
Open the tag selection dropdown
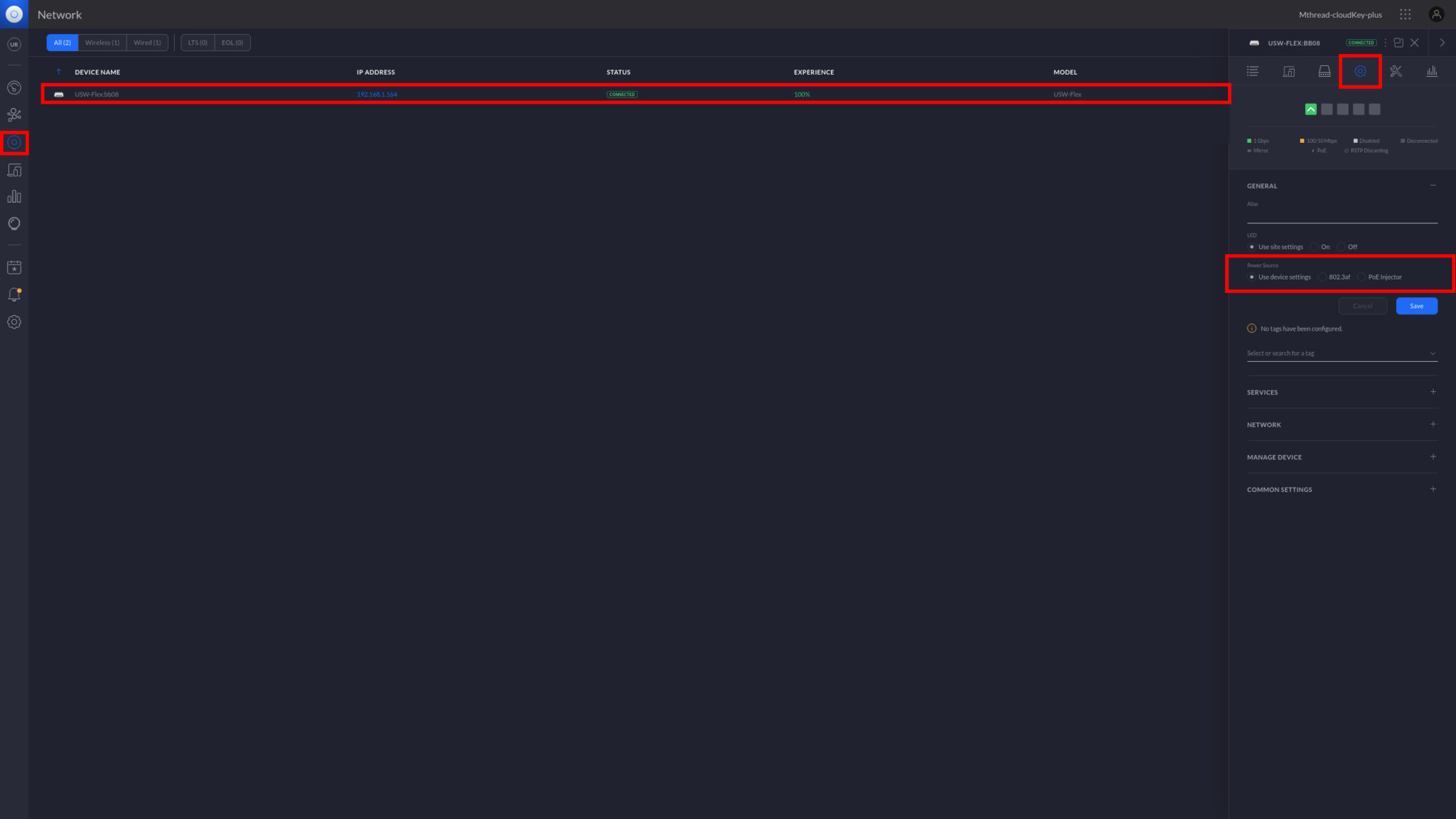[1342, 353]
